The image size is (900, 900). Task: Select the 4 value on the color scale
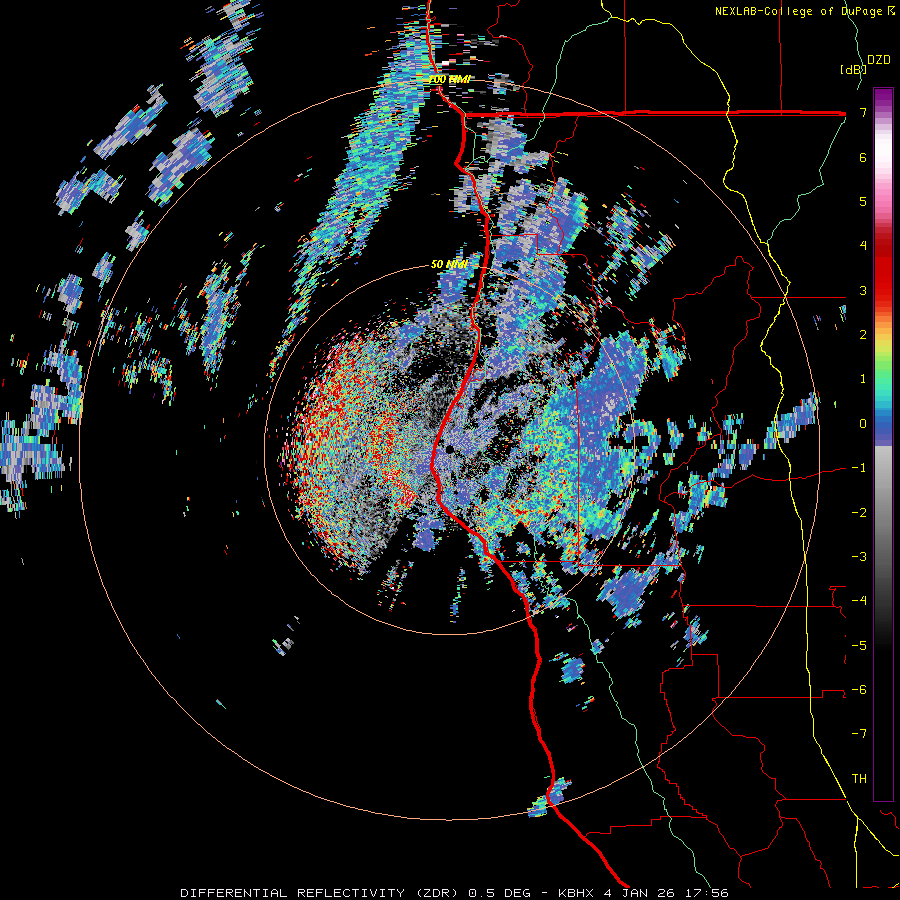click(863, 246)
